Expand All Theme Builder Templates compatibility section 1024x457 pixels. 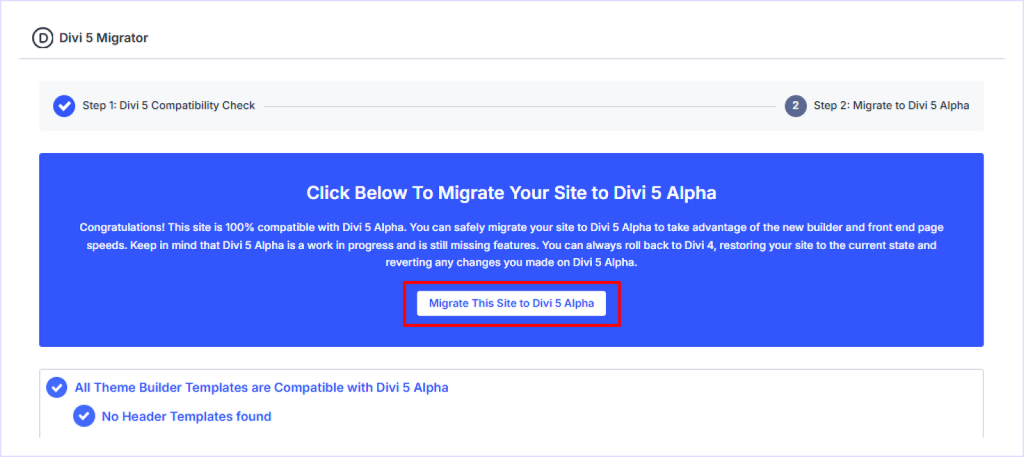click(x=261, y=387)
